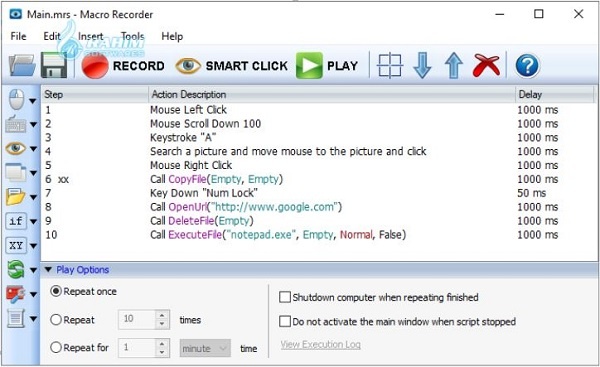This screenshot has height=367, width=600.
Task: Click the green loop arrows sidebar icon
Action: pos(16,270)
